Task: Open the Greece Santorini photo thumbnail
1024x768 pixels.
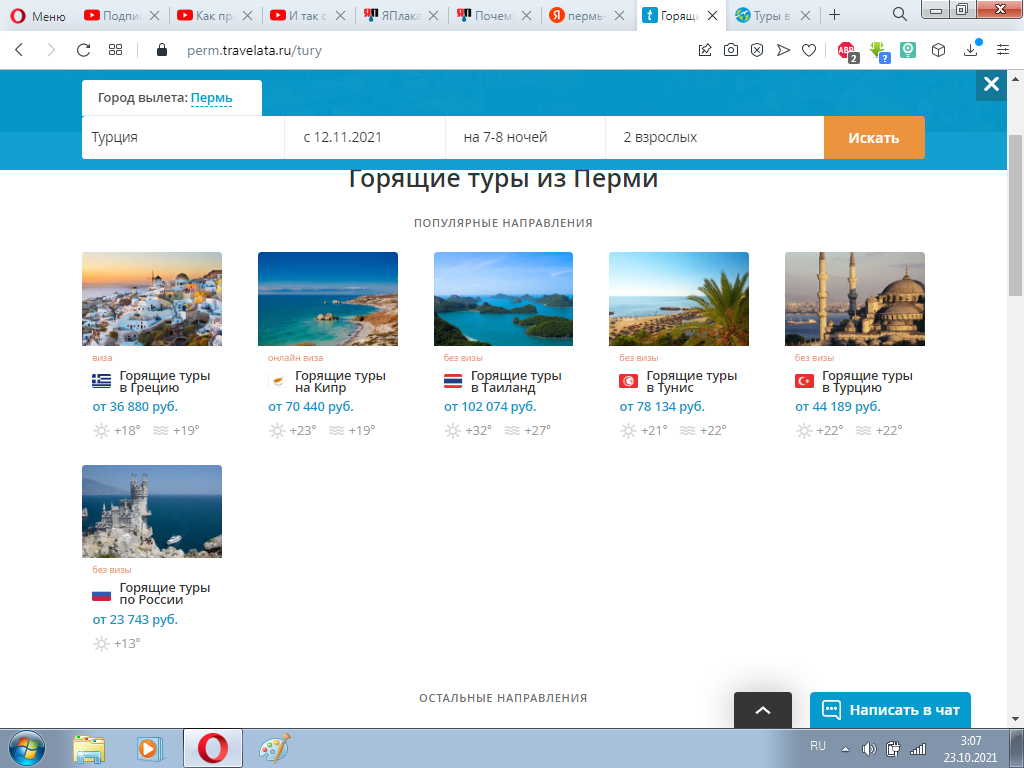Action: click(x=152, y=298)
